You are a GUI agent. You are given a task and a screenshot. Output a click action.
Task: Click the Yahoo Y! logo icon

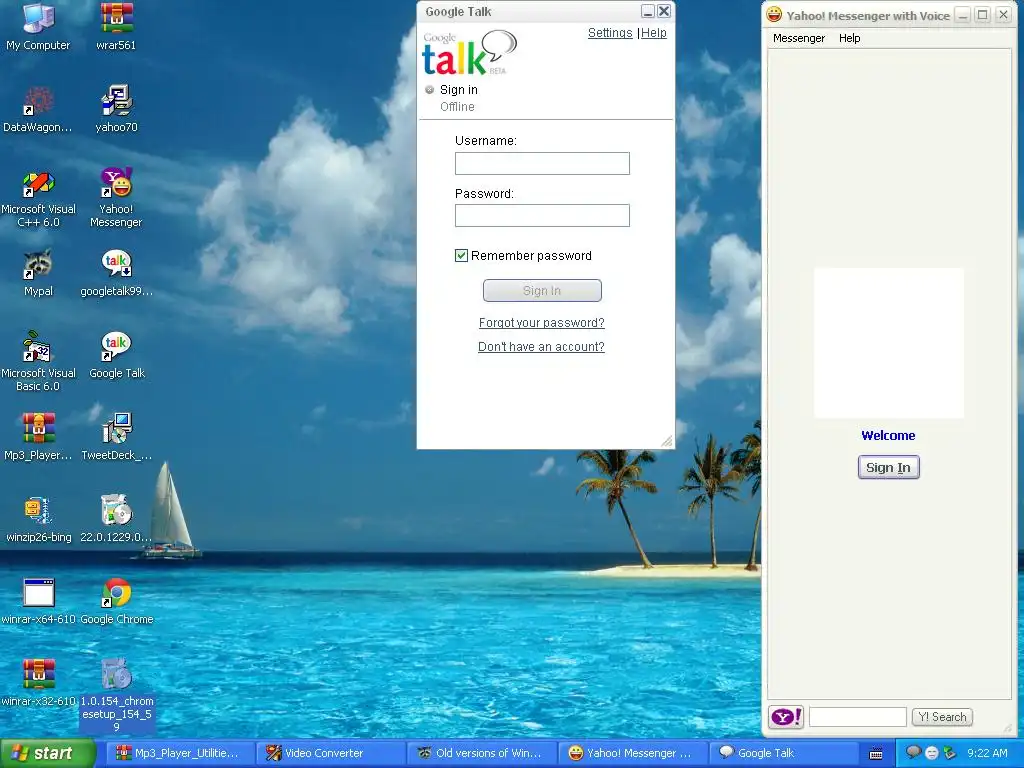(786, 717)
